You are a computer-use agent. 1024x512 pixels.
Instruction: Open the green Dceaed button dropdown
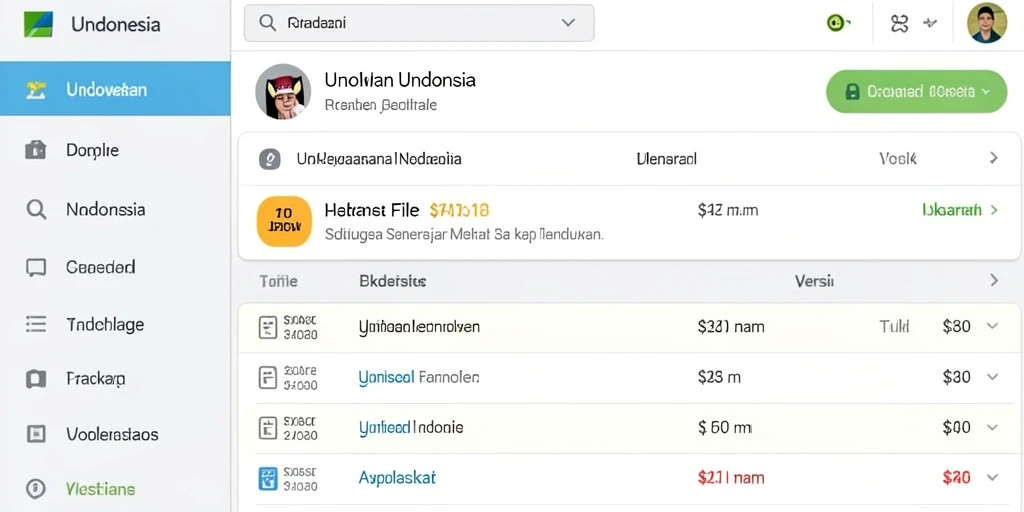[x=917, y=91]
